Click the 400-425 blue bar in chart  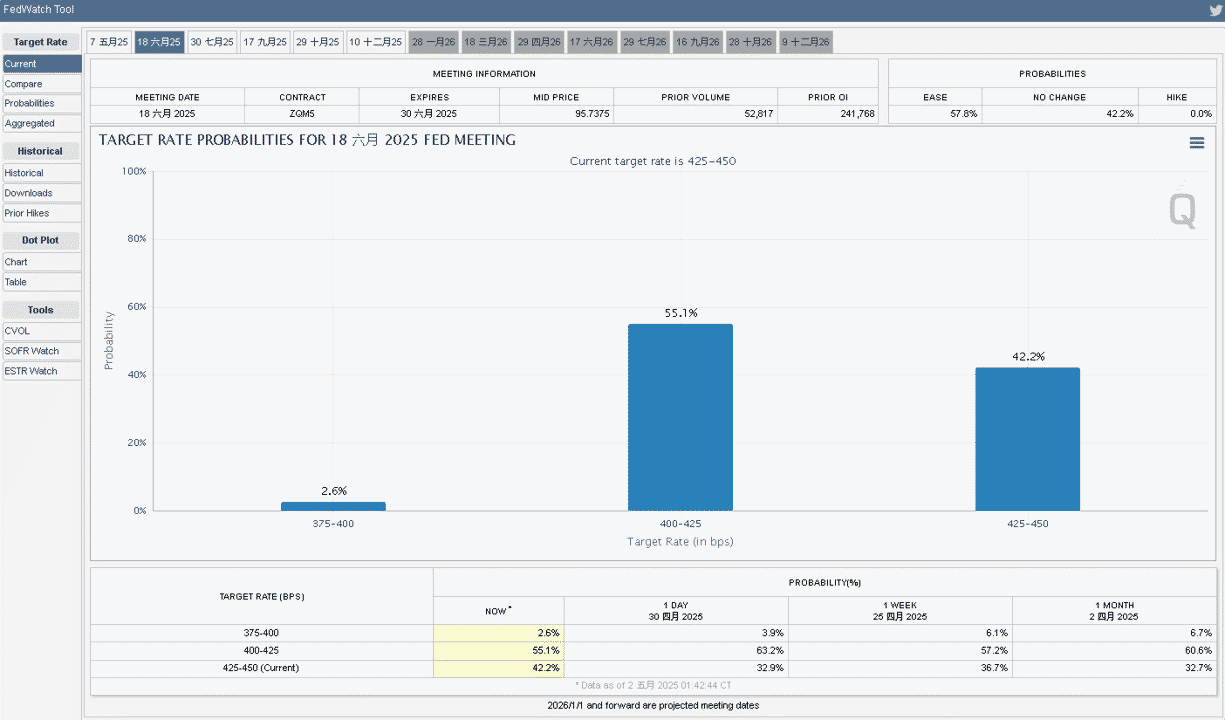pos(680,417)
